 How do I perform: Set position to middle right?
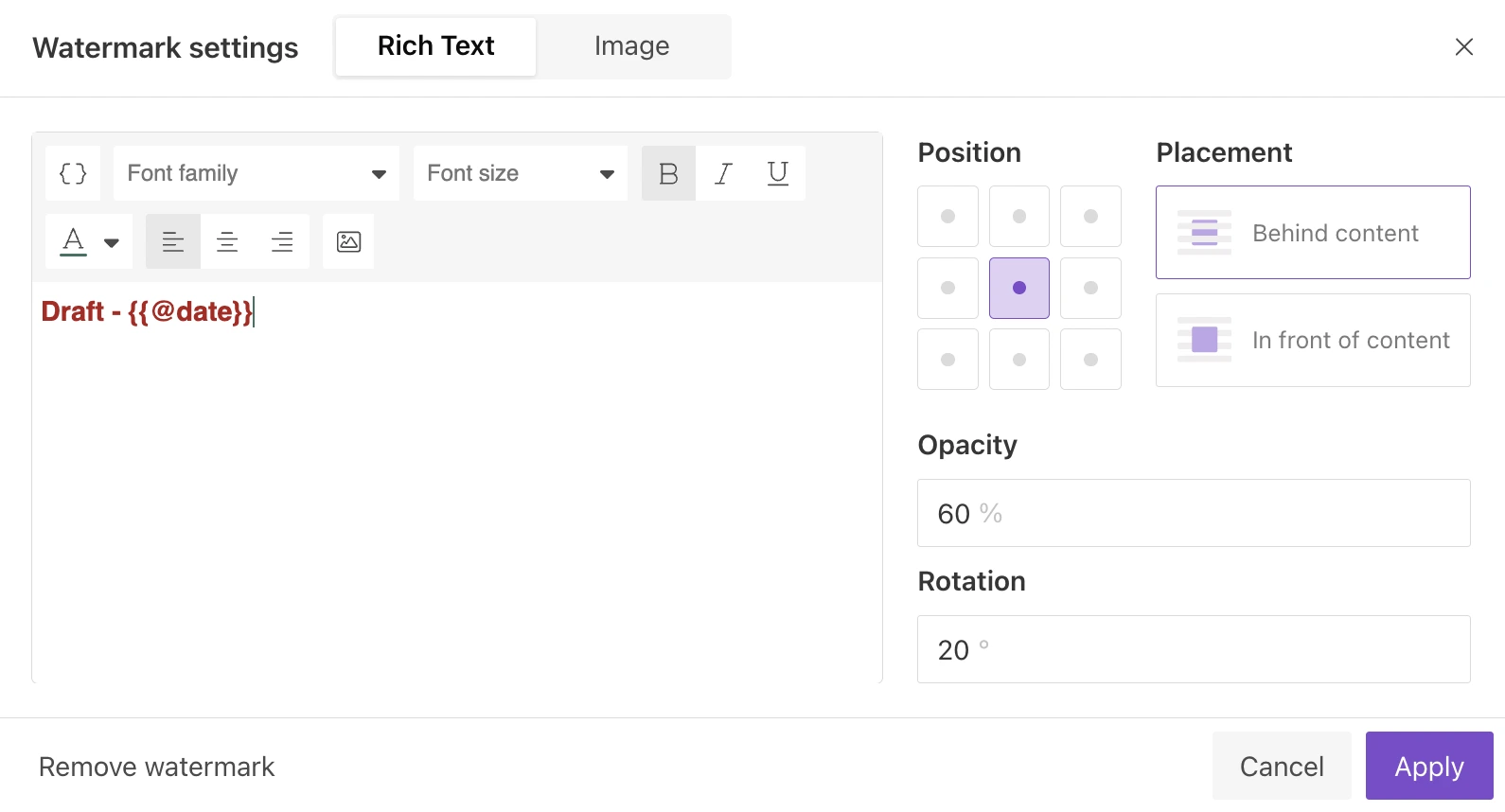[x=1090, y=288]
